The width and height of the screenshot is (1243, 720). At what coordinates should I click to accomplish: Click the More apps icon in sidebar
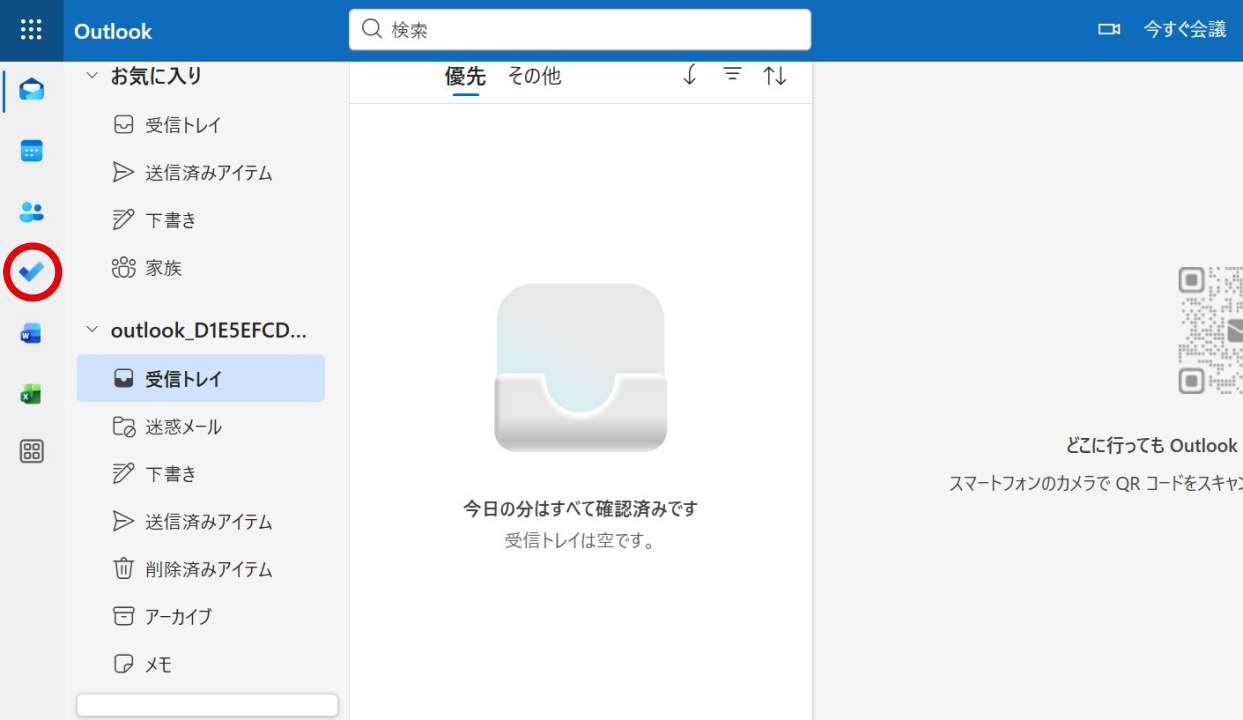point(31,452)
